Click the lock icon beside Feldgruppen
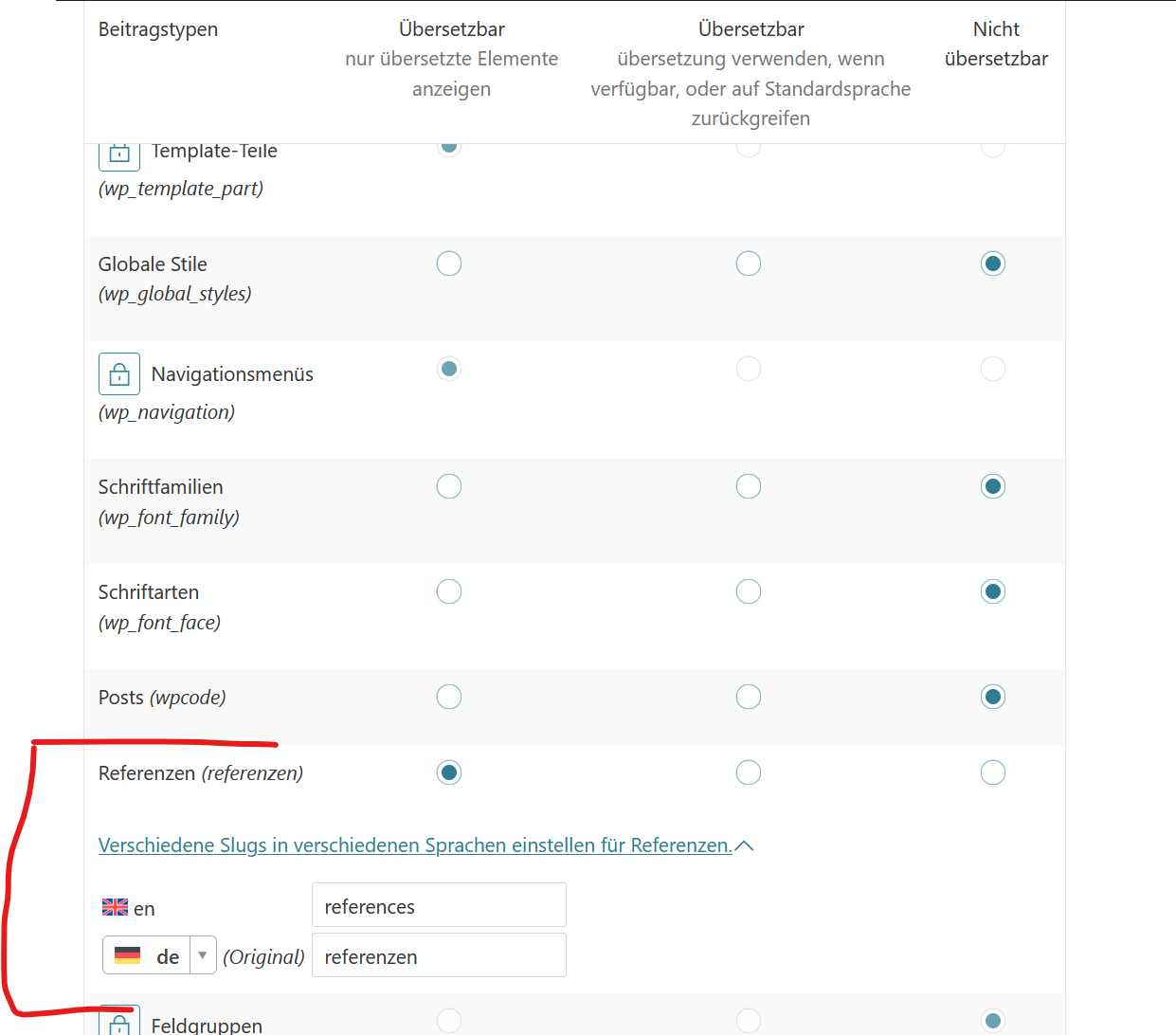 (119, 1020)
